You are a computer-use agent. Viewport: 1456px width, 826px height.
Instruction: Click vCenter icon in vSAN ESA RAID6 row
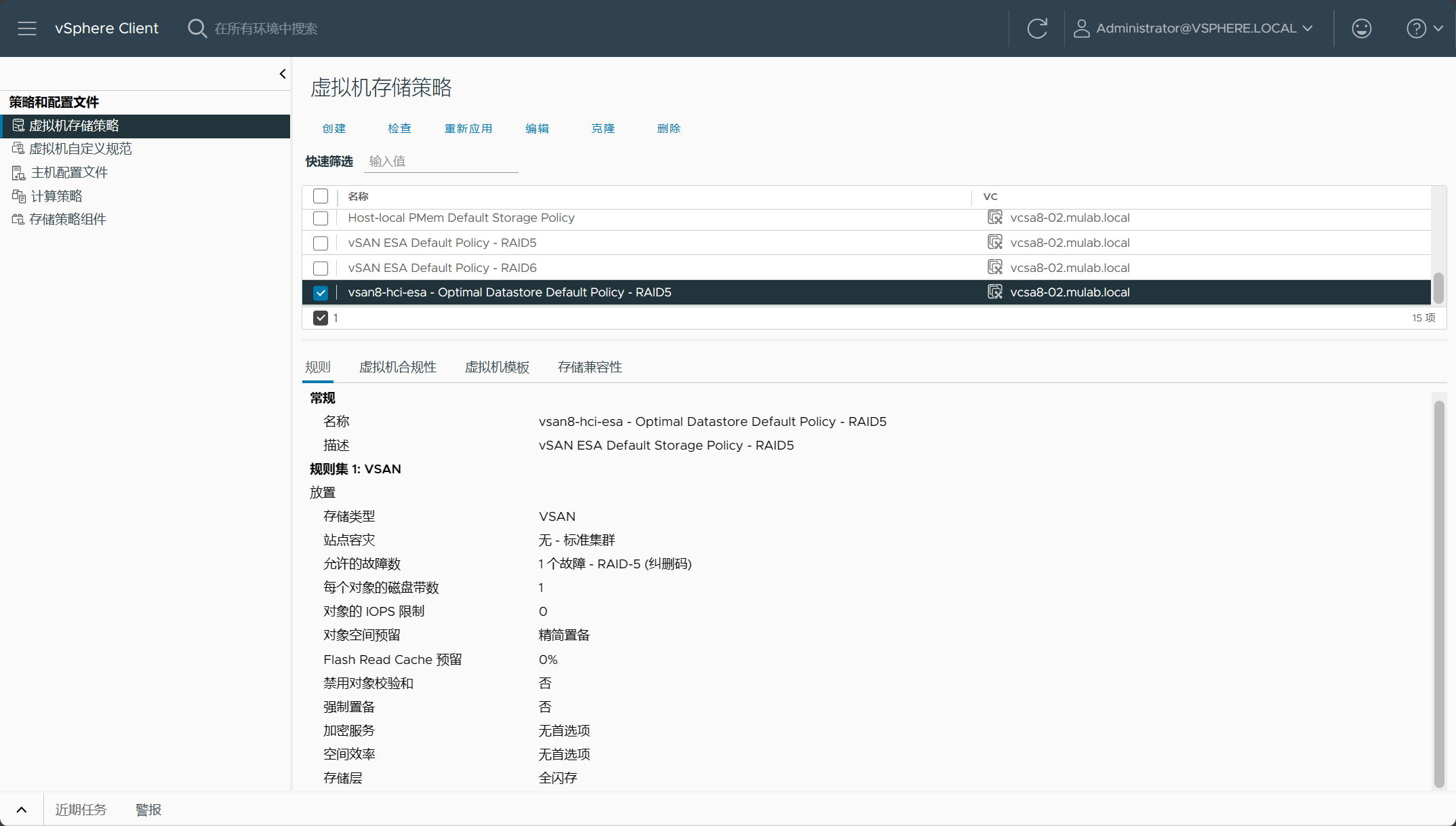coord(994,267)
